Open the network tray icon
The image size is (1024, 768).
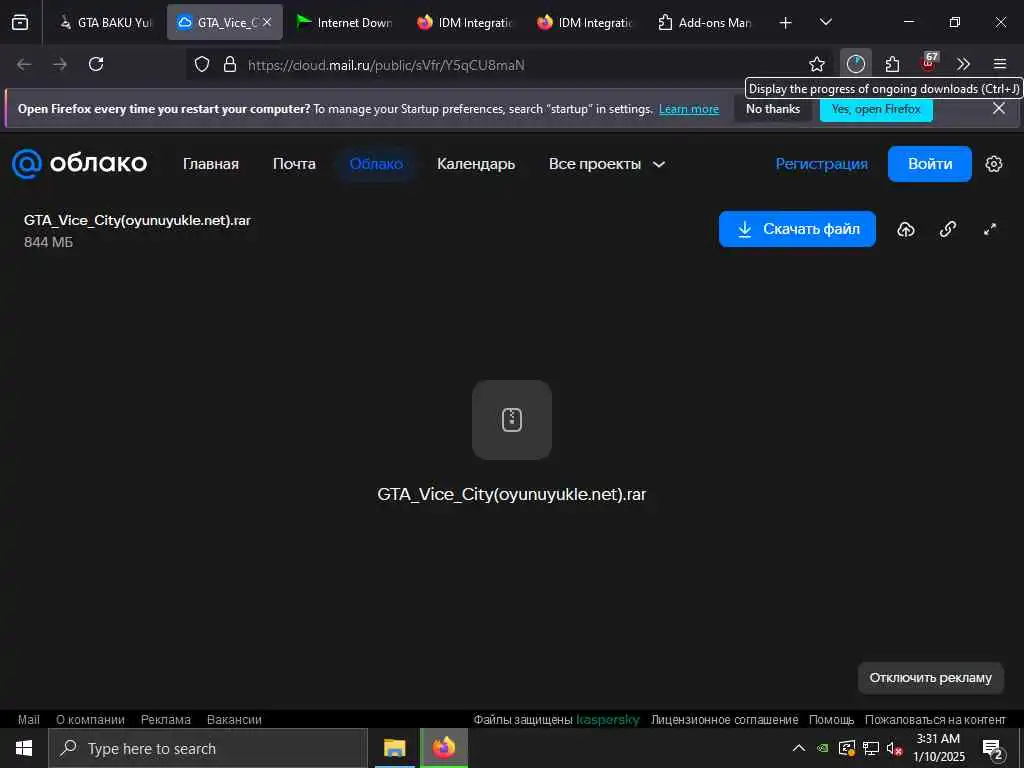pyautogui.click(x=871, y=748)
